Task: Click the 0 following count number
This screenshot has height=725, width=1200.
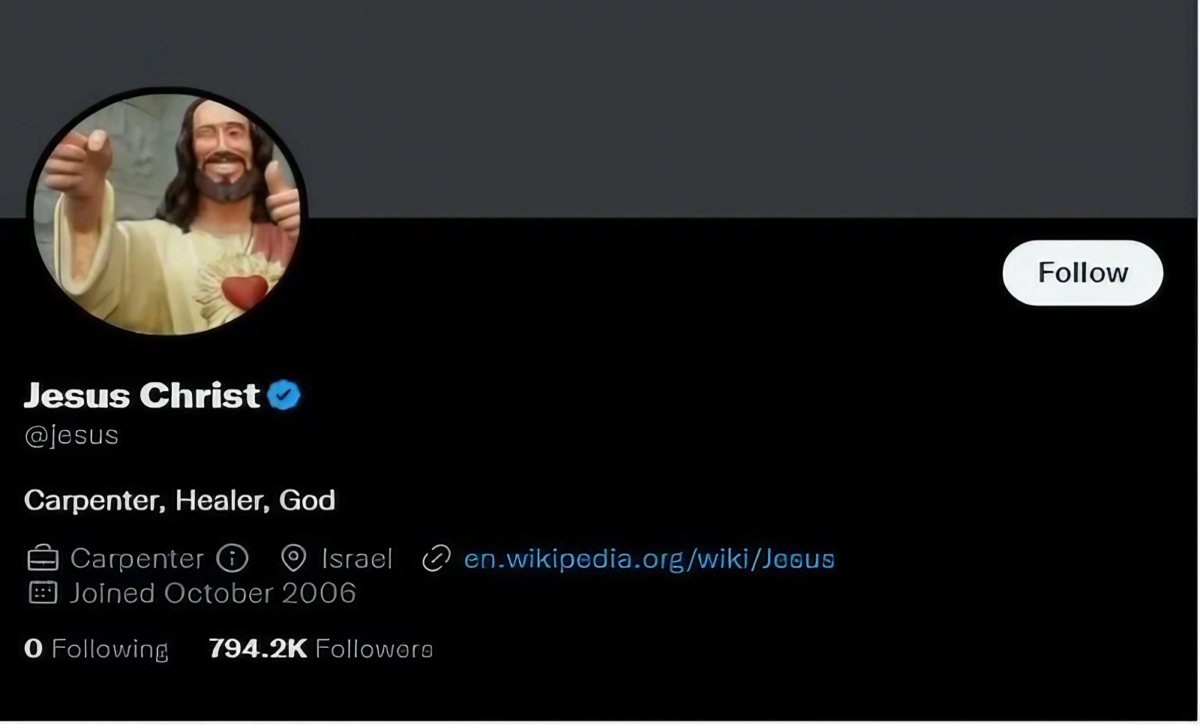Action: coord(33,649)
